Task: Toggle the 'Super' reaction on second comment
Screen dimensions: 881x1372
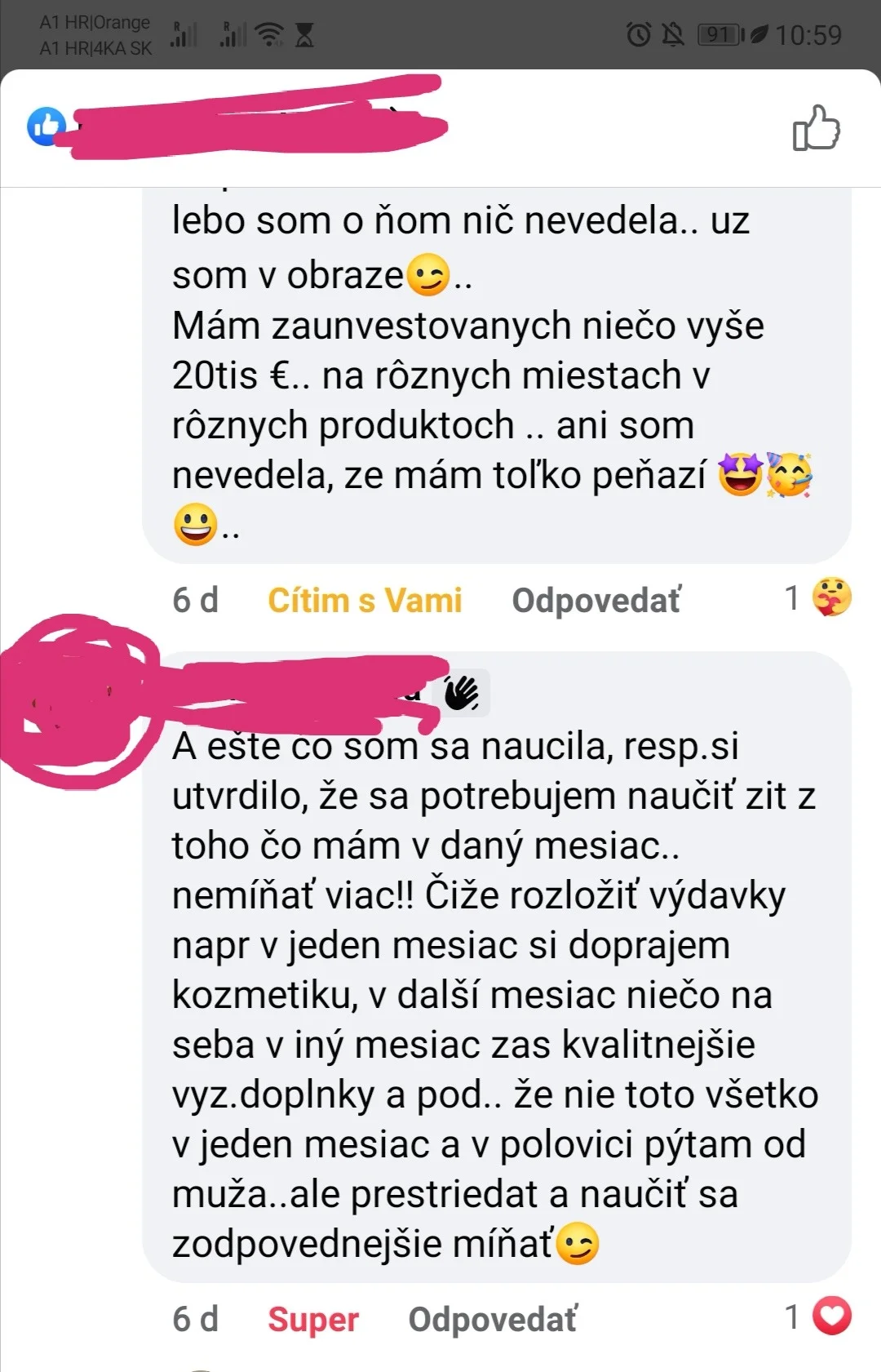Action: click(x=313, y=1319)
